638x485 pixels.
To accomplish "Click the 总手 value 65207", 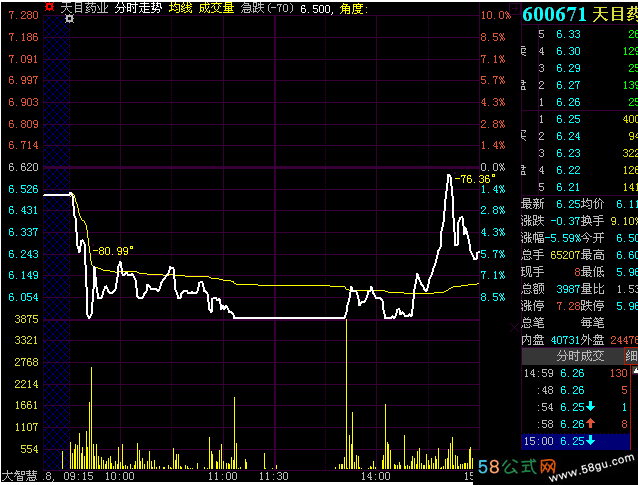I will [565, 255].
